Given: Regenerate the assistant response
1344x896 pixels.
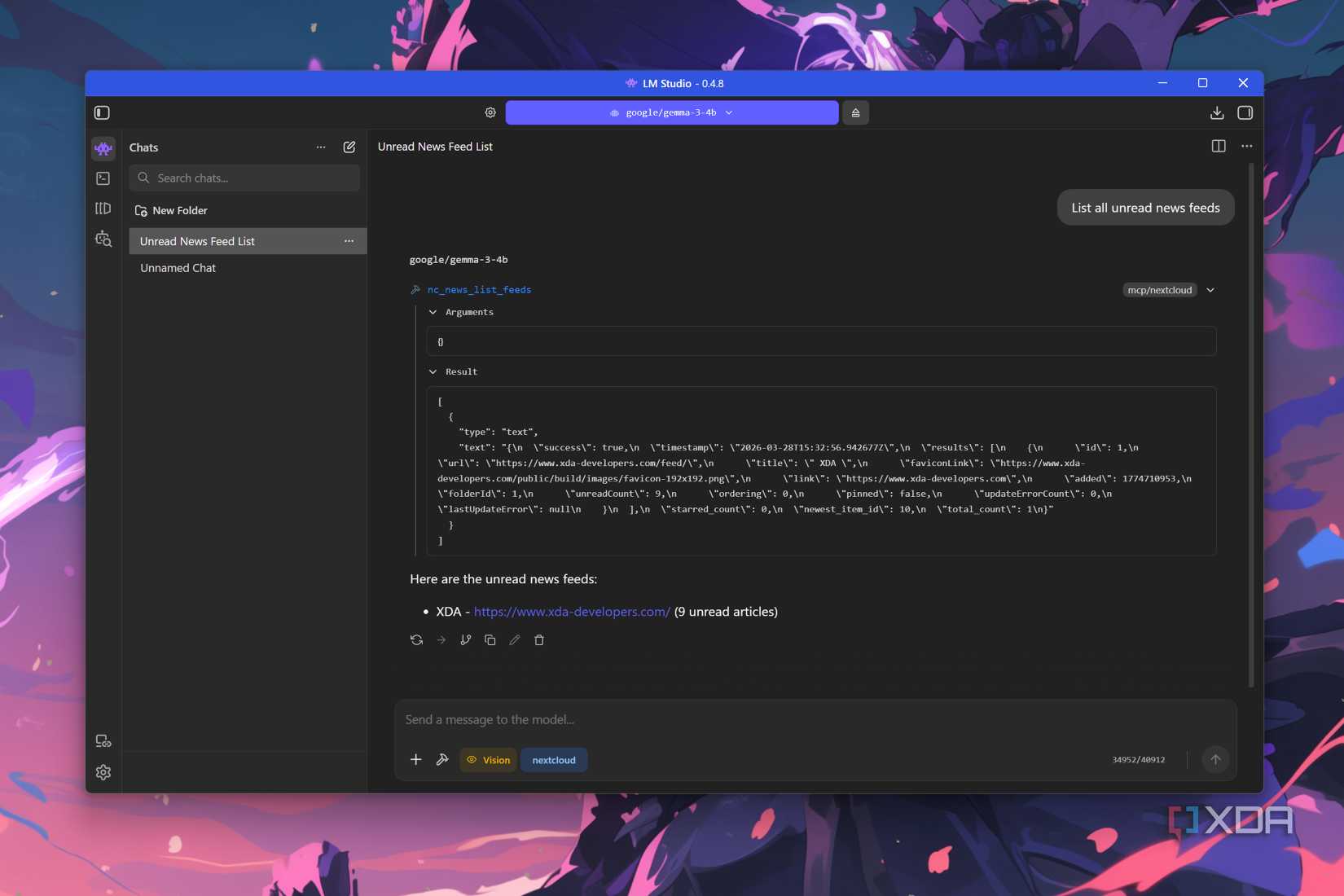Looking at the screenshot, I should [416, 640].
